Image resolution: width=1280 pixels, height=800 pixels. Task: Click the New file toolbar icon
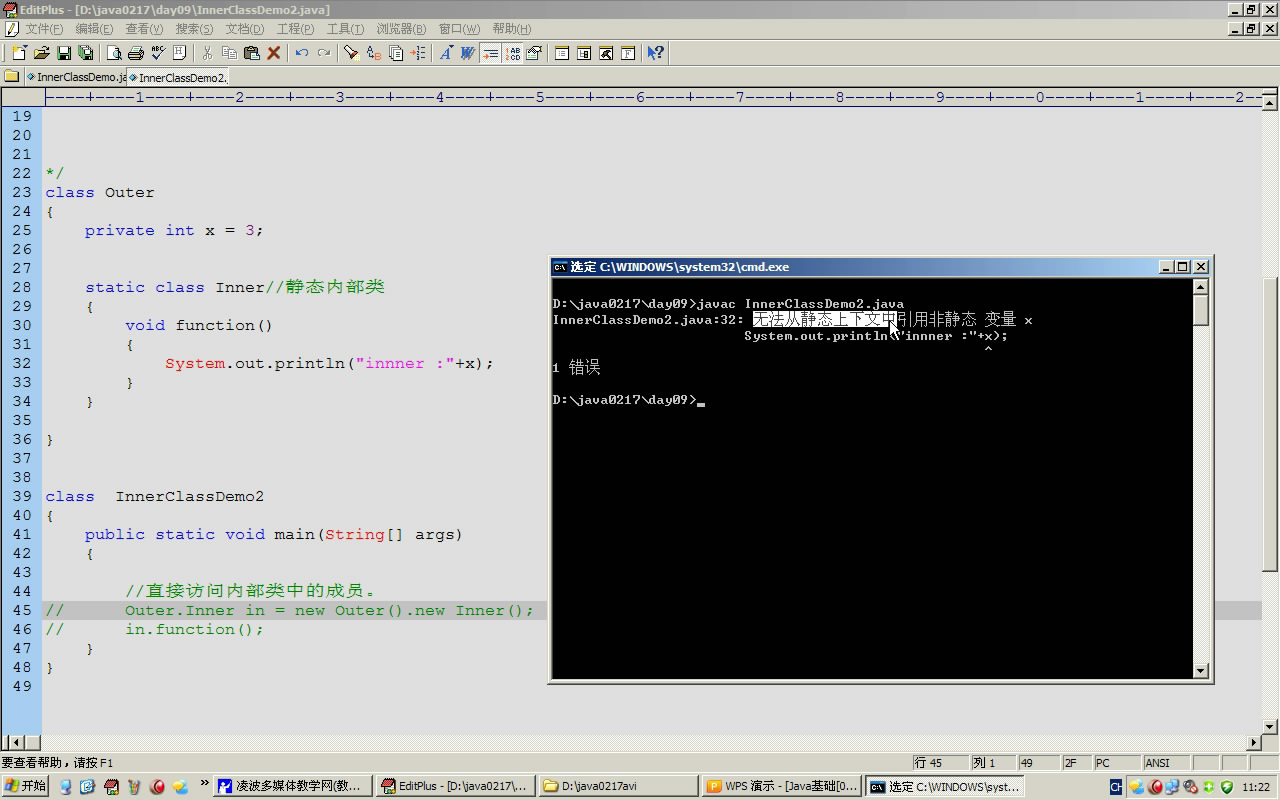[x=19, y=53]
